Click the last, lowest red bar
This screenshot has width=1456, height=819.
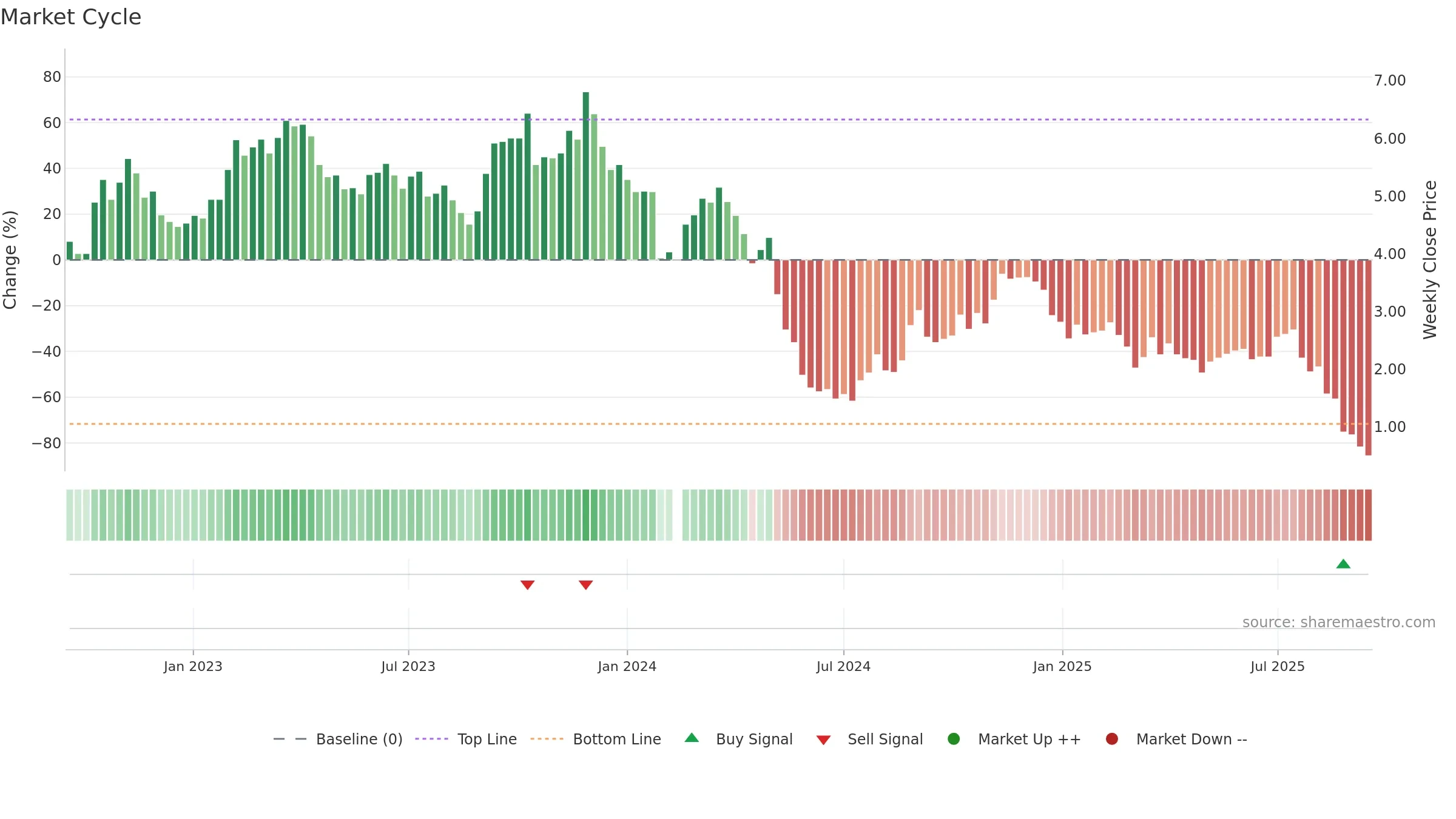tap(1368, 357)
